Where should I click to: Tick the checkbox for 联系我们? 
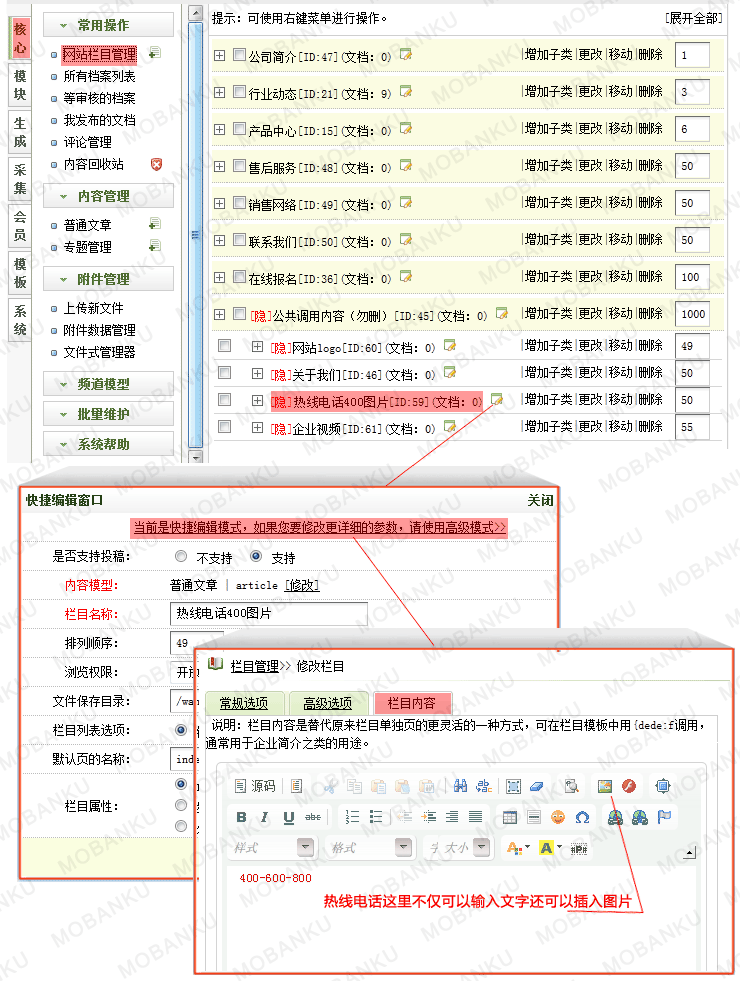pos(239,239)
